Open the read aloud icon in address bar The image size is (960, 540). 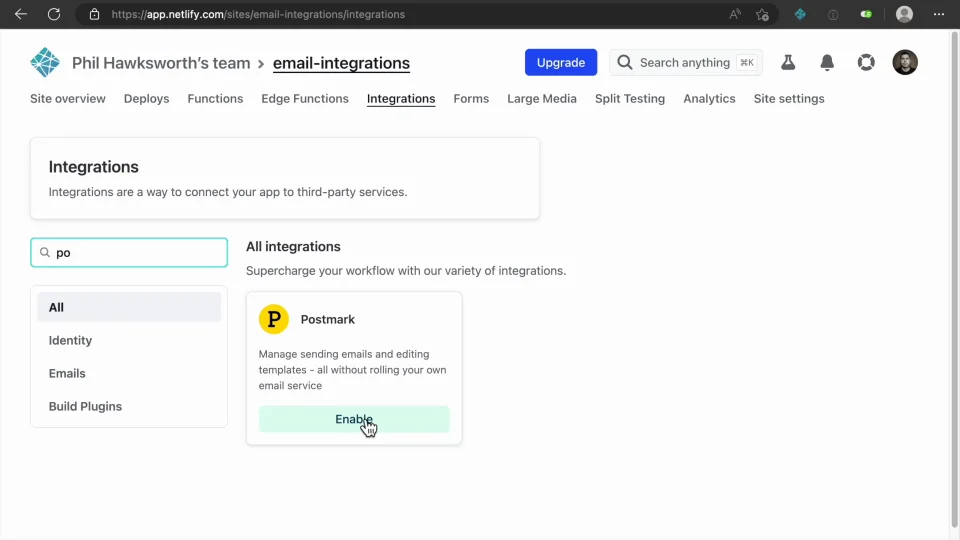point(735,14)
